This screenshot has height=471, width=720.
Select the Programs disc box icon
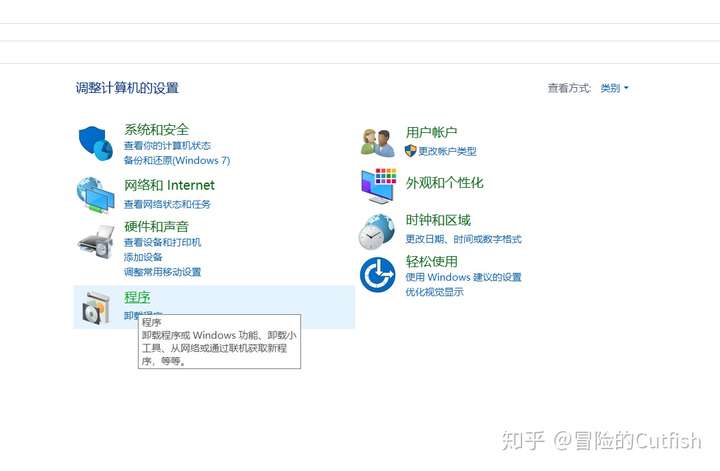96,308
